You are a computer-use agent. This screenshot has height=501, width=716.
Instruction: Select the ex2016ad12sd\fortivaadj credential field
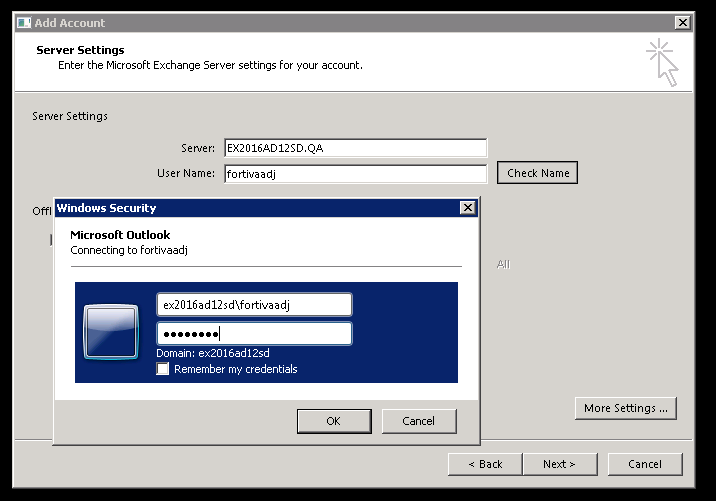(254, 304)
